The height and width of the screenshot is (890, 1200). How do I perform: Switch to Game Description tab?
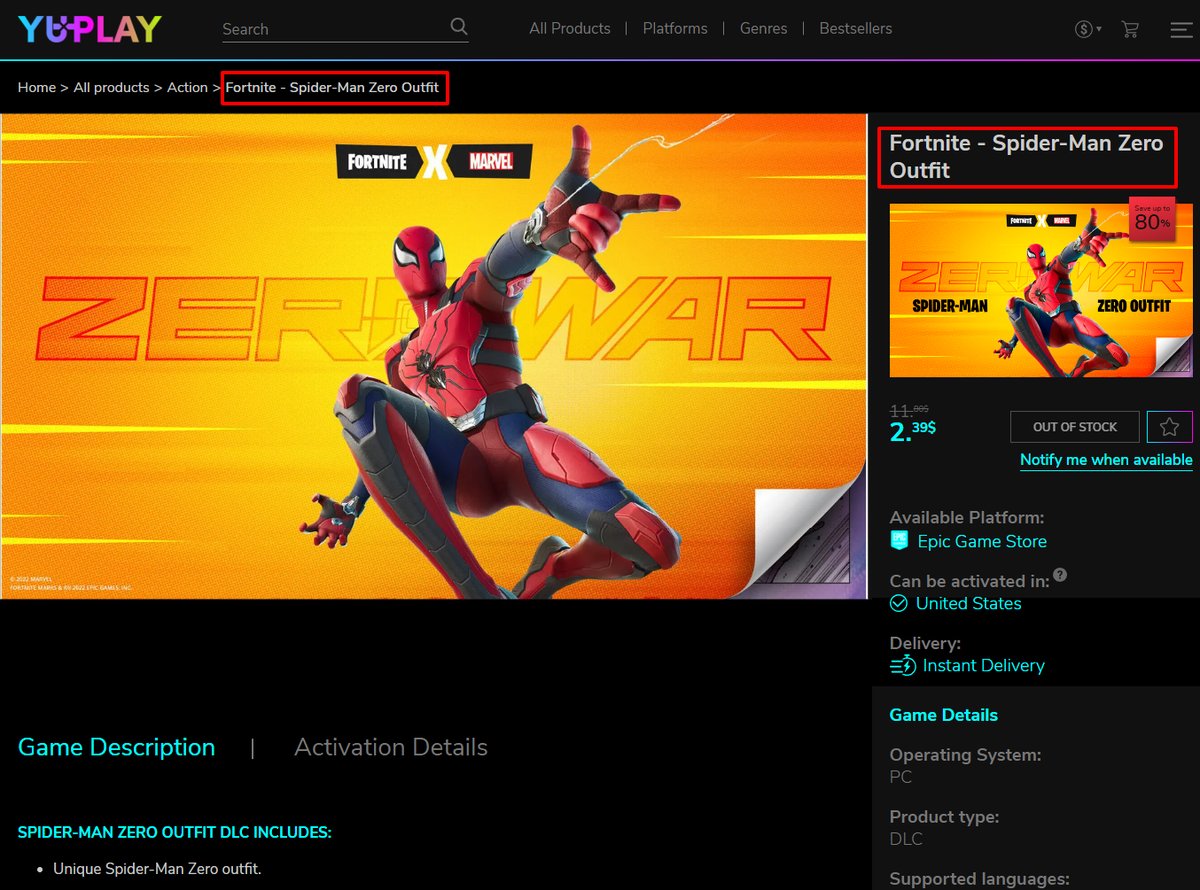(x=117, y=747)
